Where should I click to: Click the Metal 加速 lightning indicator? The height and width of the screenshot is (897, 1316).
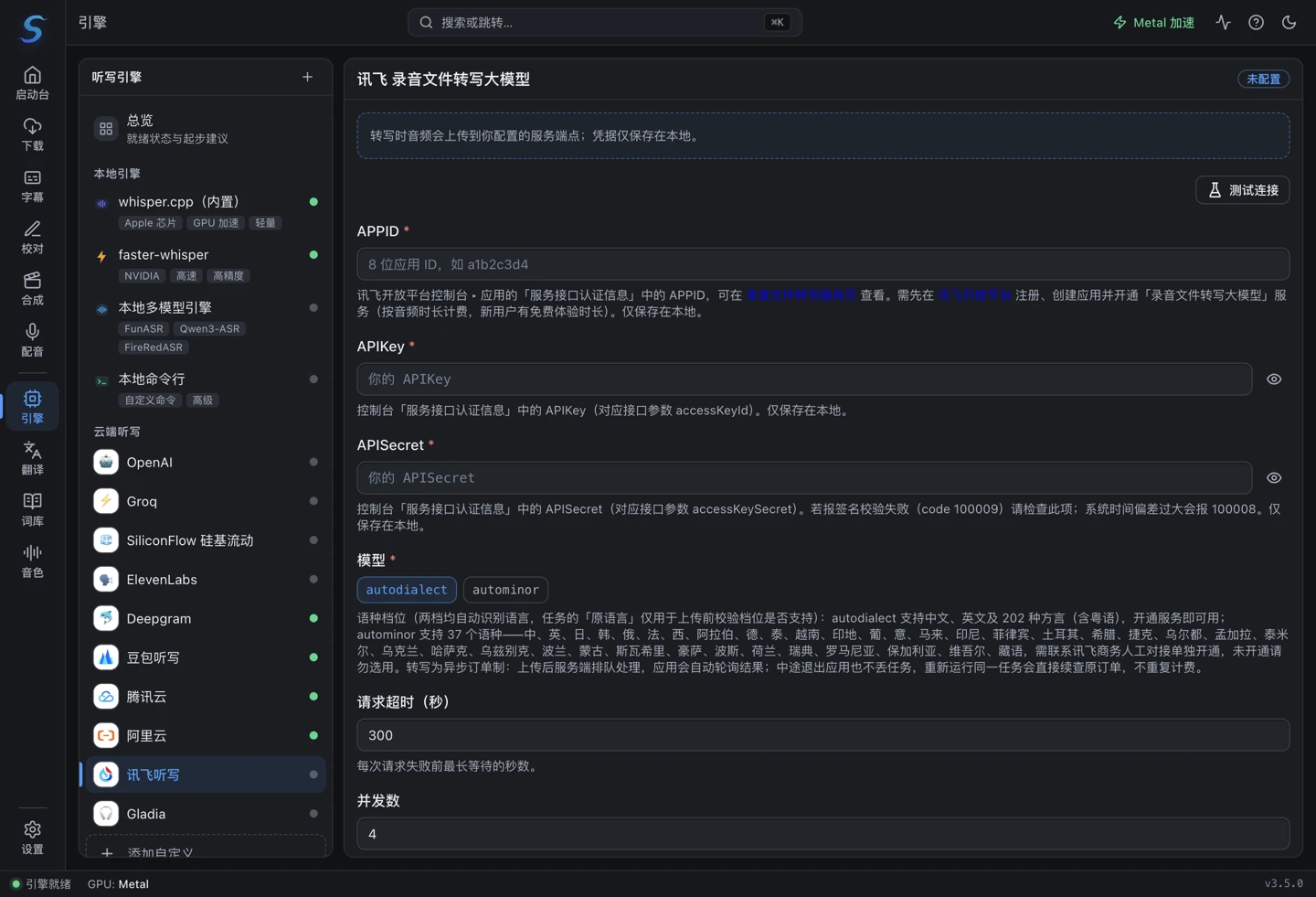coord(1153,22)
